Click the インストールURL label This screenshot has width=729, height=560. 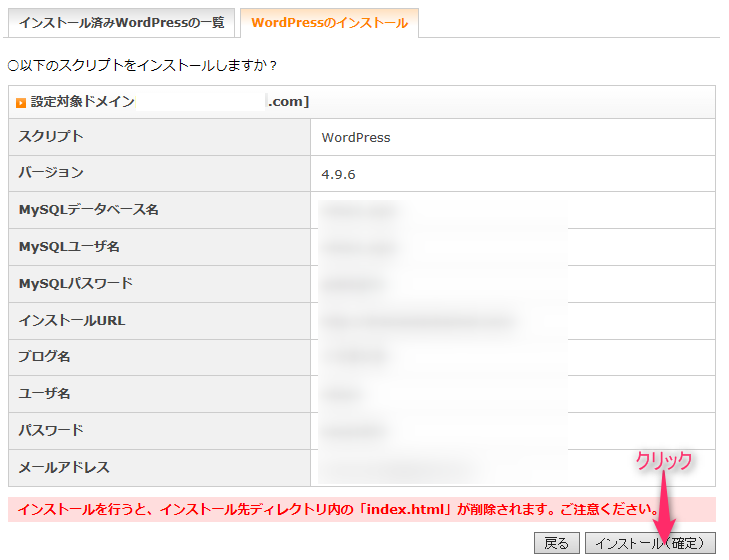[72, 320]
